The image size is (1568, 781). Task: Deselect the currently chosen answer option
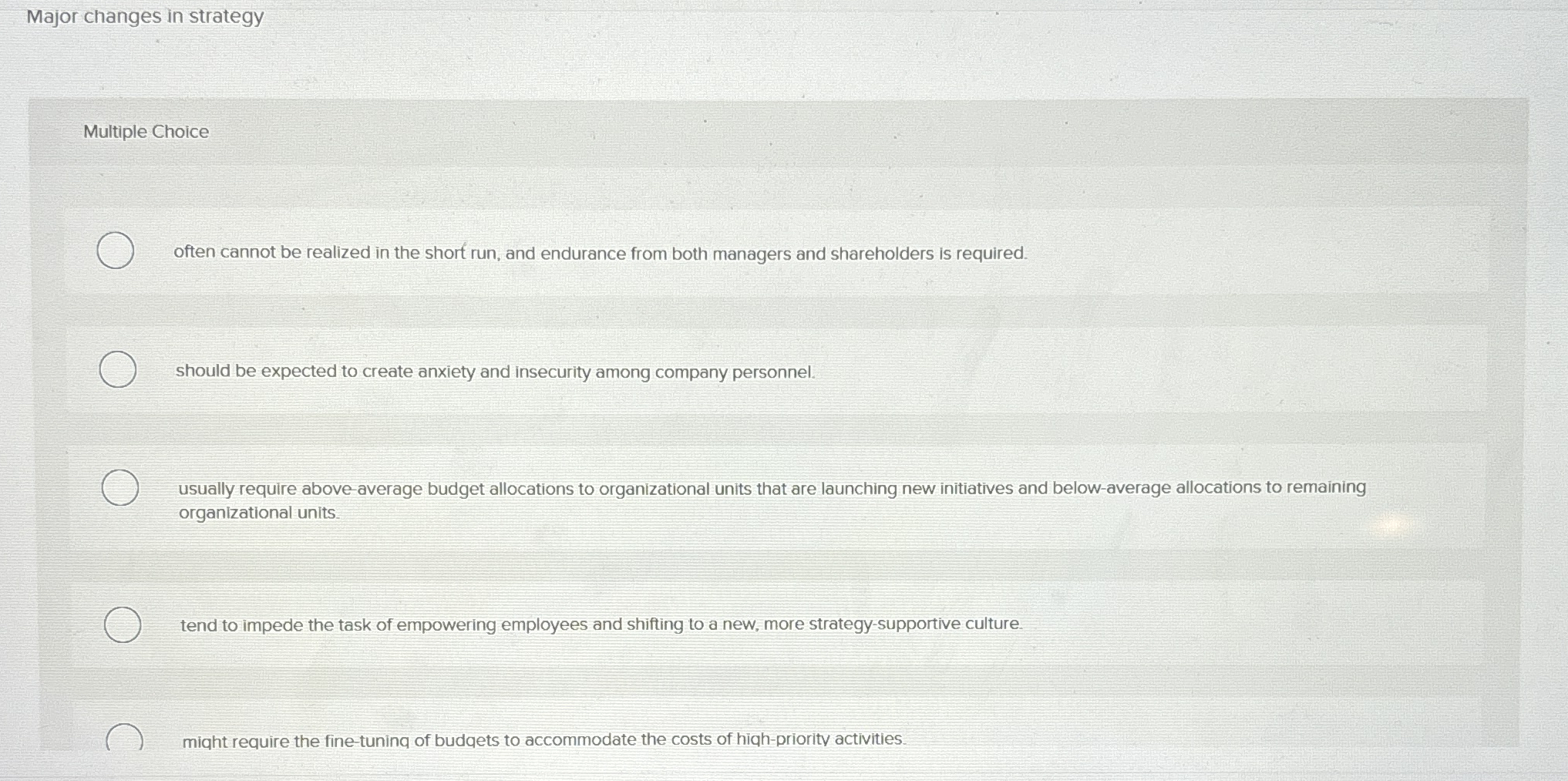click(x=116, y=251)
